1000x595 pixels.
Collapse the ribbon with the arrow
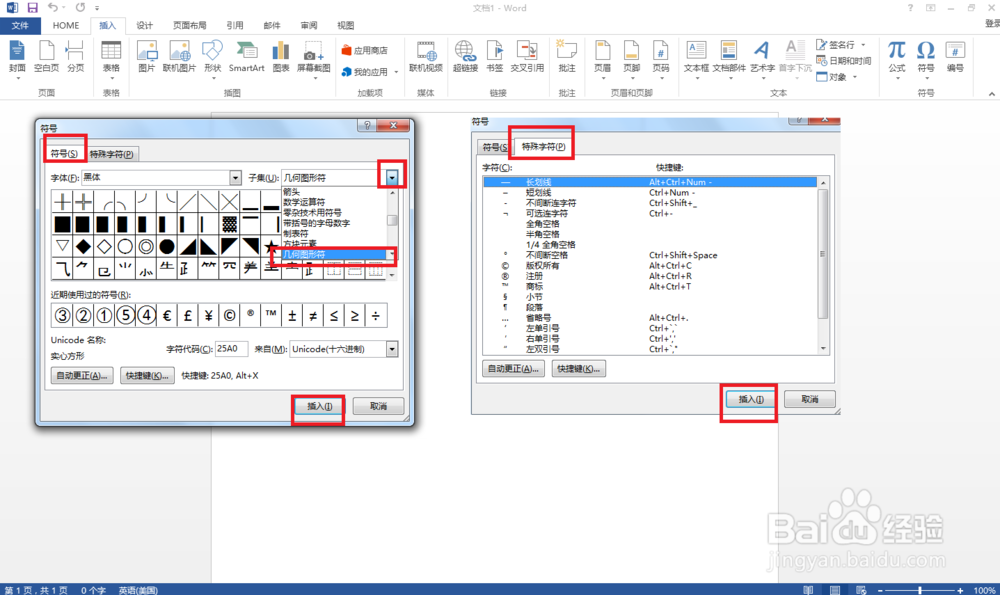click(992, 94)
